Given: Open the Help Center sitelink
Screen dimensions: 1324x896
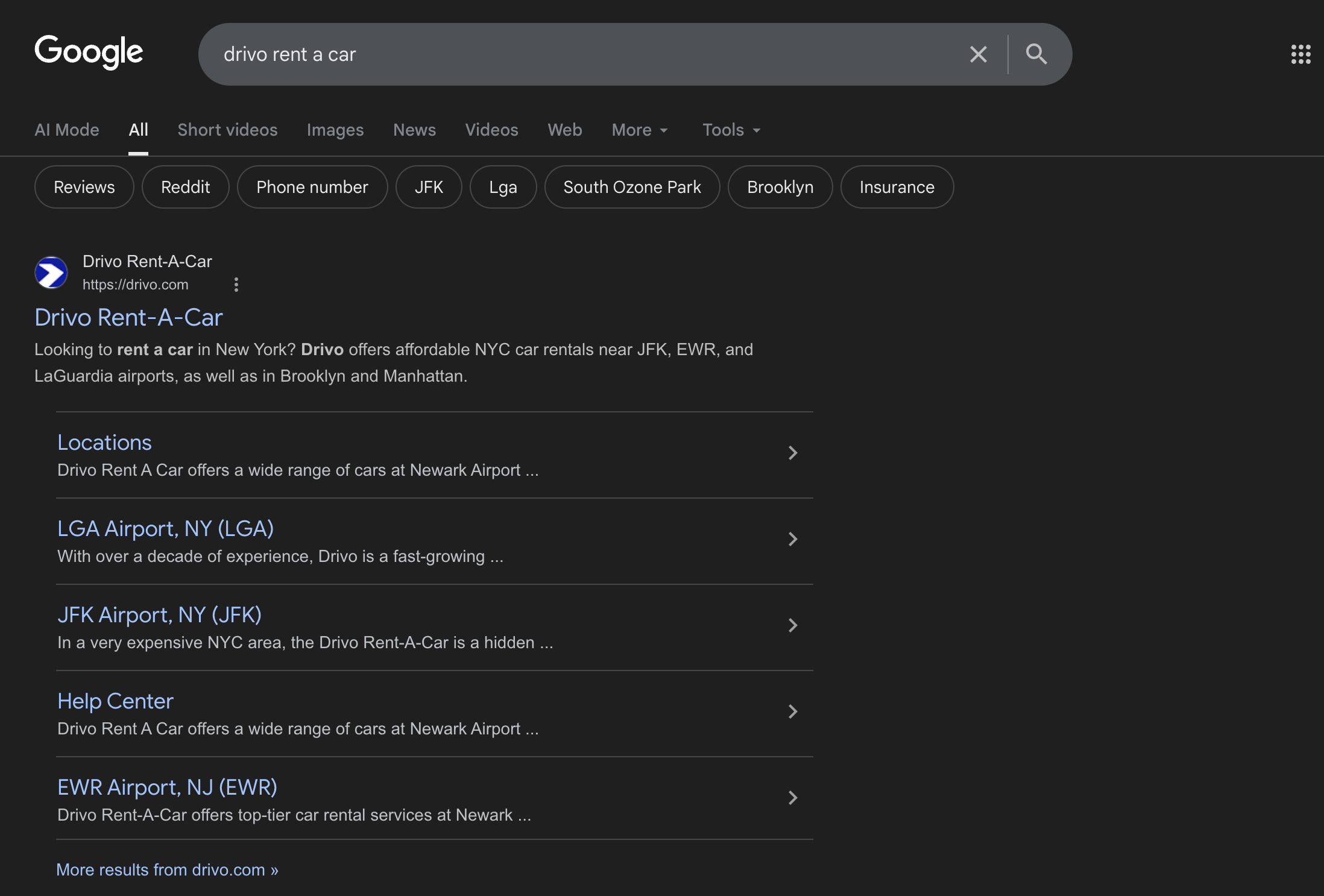Looking at the screenshot, I should [115, 701].
